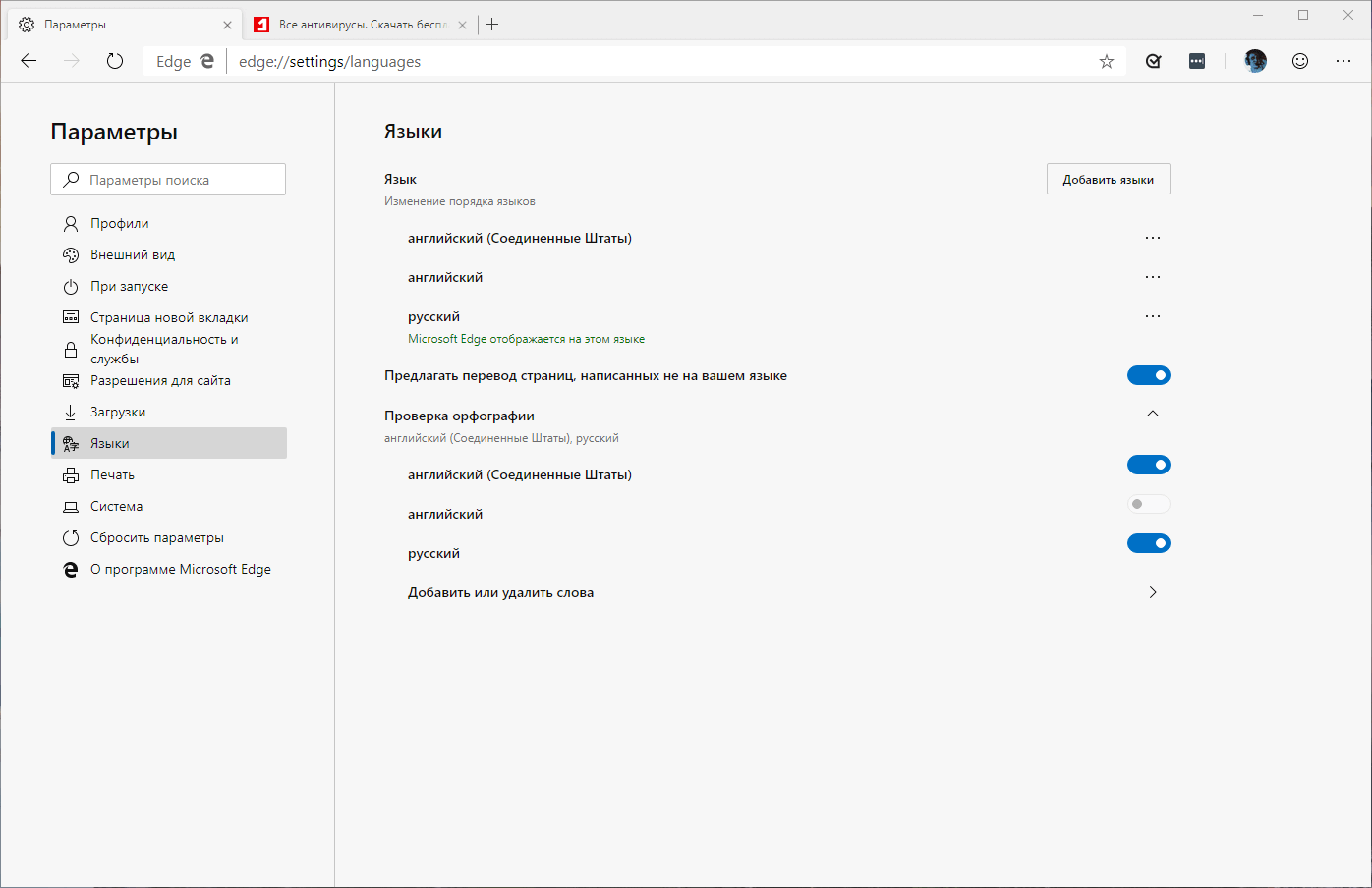Open the Внешний вид settings section
The width and height of the screenshot is (1372, 888).
pos(133,254)
